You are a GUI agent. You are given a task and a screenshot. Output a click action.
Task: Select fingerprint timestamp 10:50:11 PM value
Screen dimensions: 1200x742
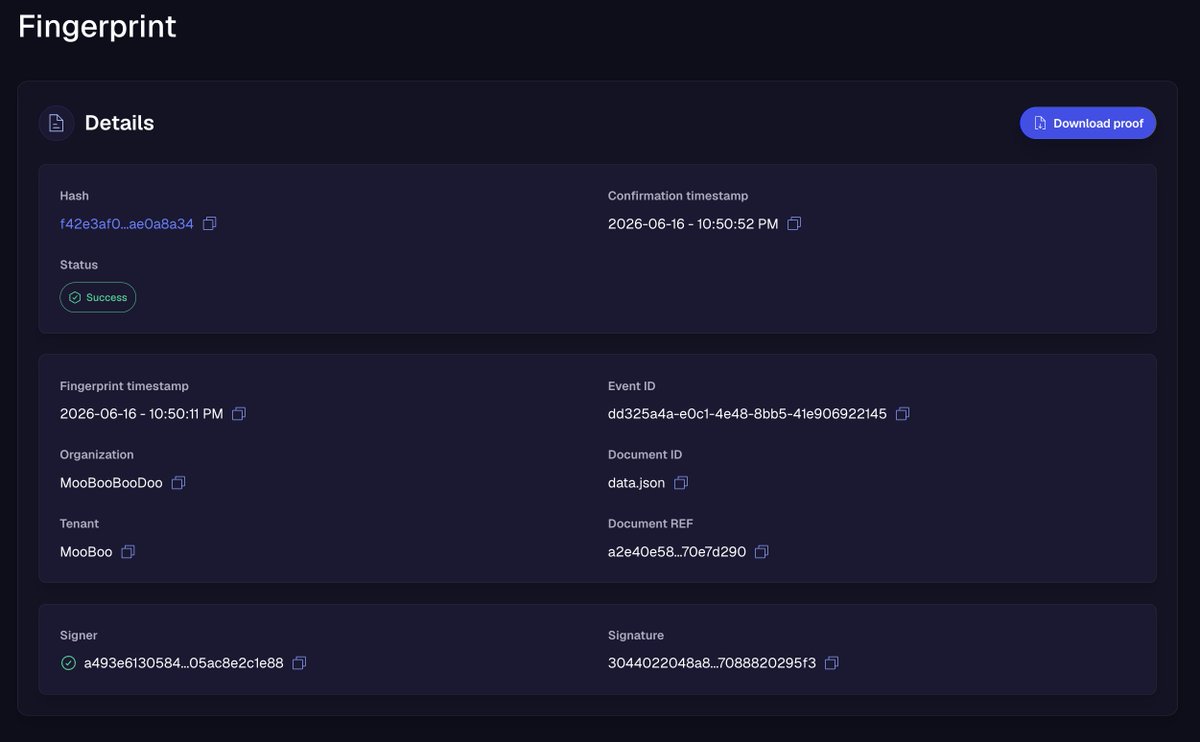point(142,414)
